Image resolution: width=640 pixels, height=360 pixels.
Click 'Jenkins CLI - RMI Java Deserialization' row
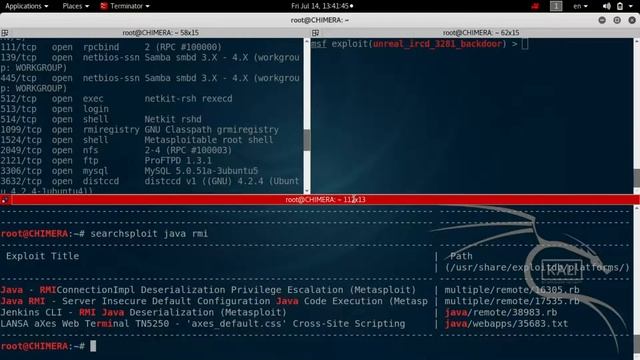click(x=143, y=313)
